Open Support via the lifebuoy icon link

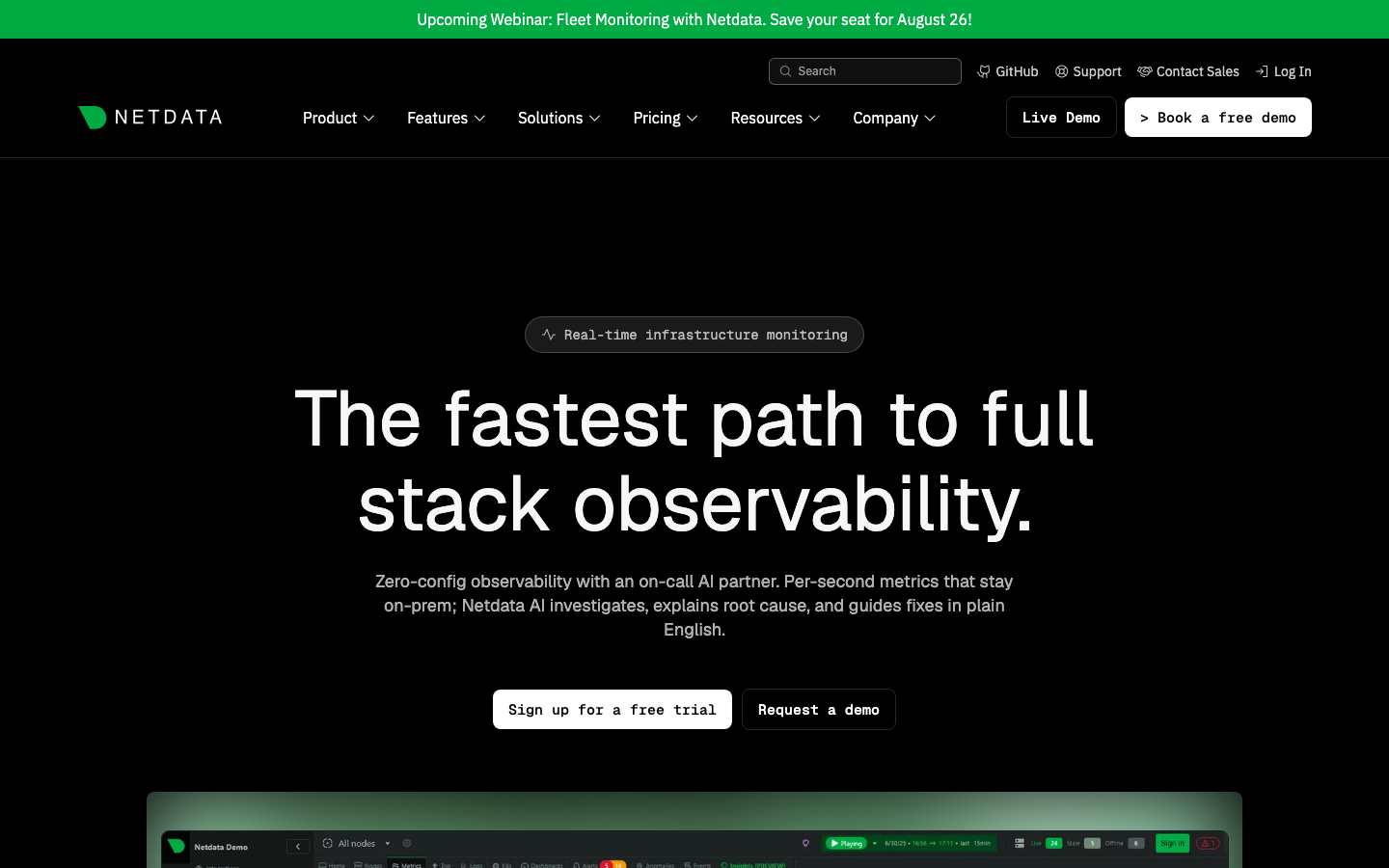[x=1088, y=71]
